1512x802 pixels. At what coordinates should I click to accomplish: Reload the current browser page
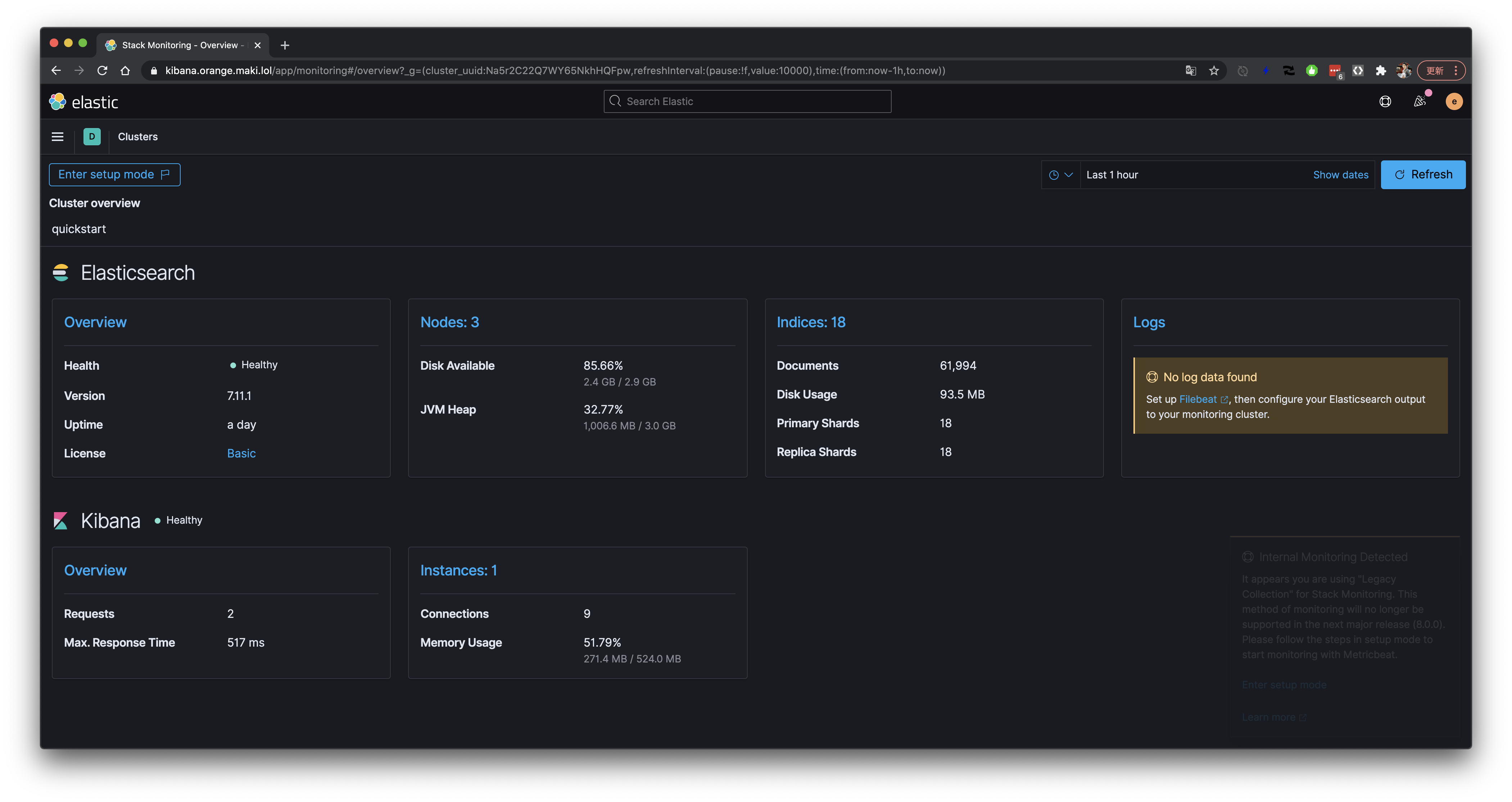point(102,70)
